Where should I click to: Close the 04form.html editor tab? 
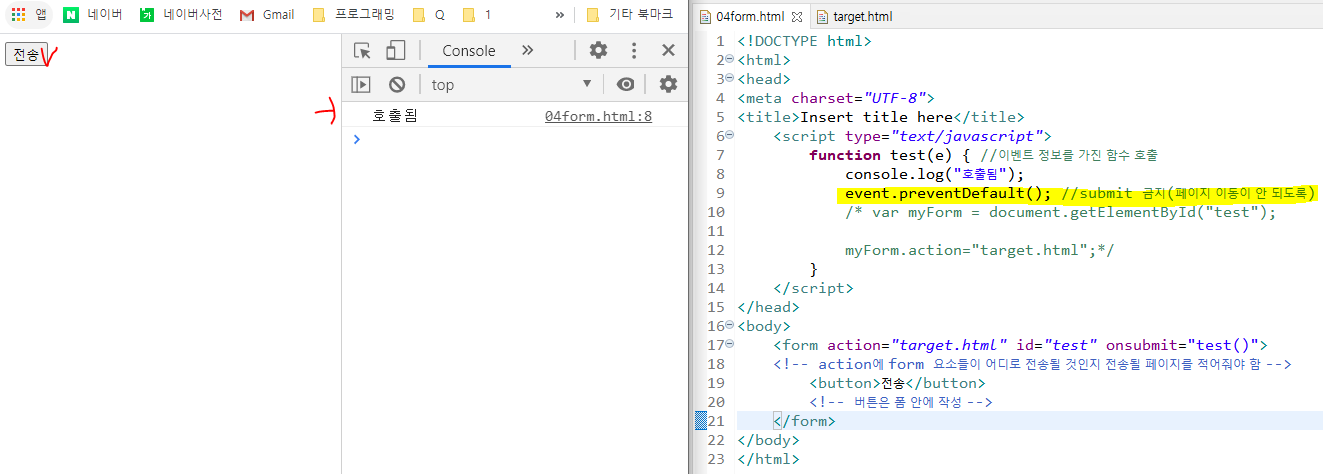(797, 17)
